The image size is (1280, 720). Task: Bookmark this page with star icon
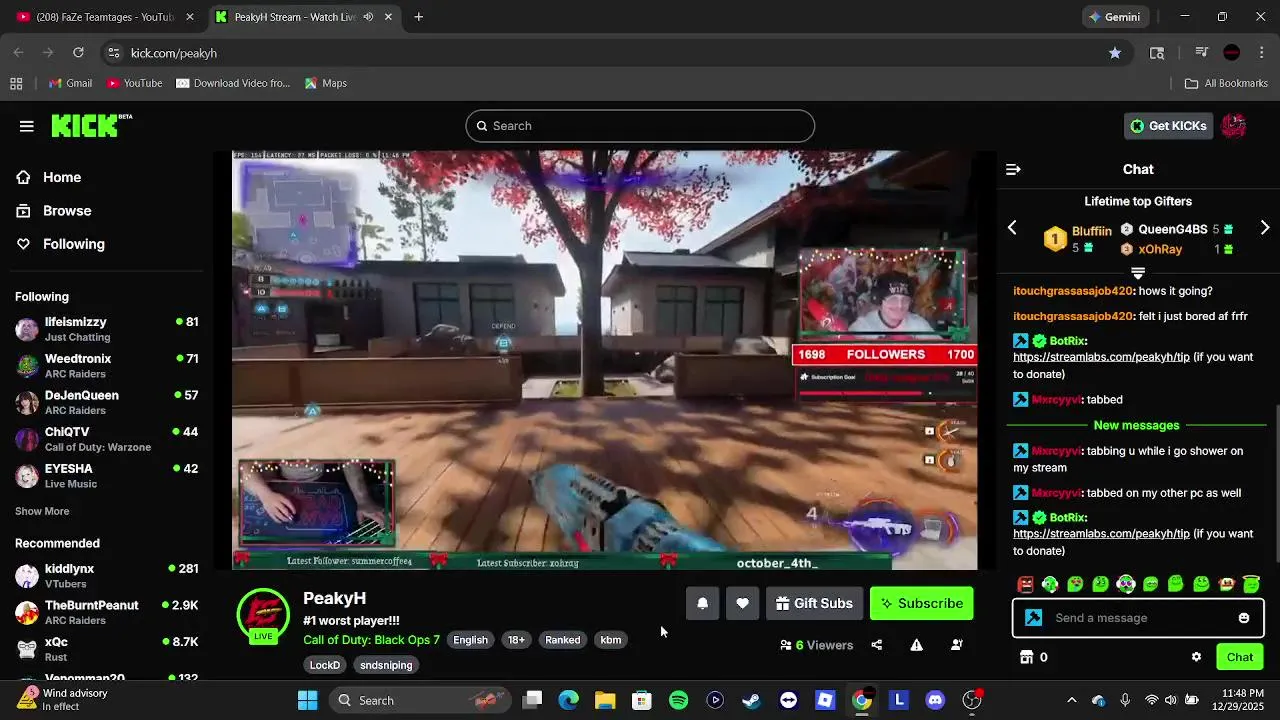[x=1115, y=53]
